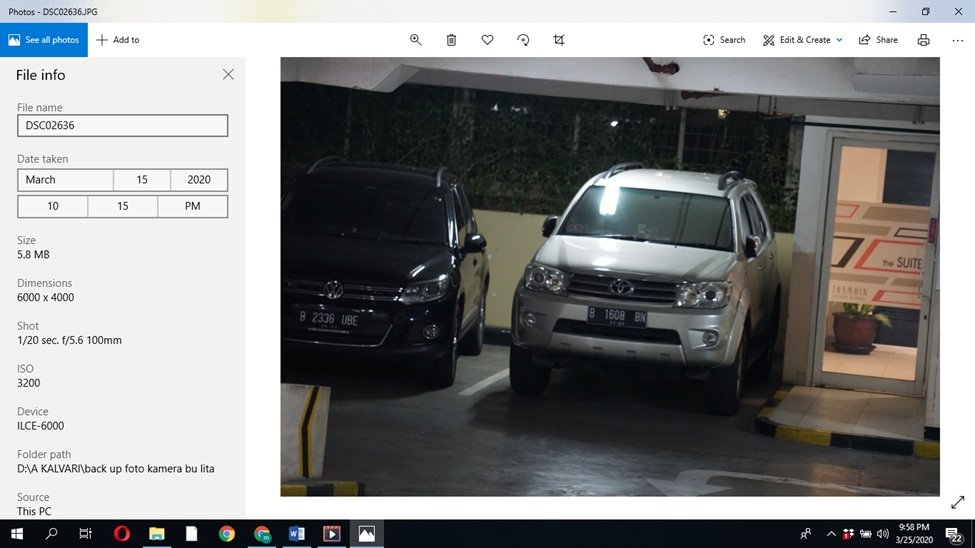Zoom into the photo with magnifier icon
Image resolution: width=975 pixels, height=548 pixels.
point(416,40)
